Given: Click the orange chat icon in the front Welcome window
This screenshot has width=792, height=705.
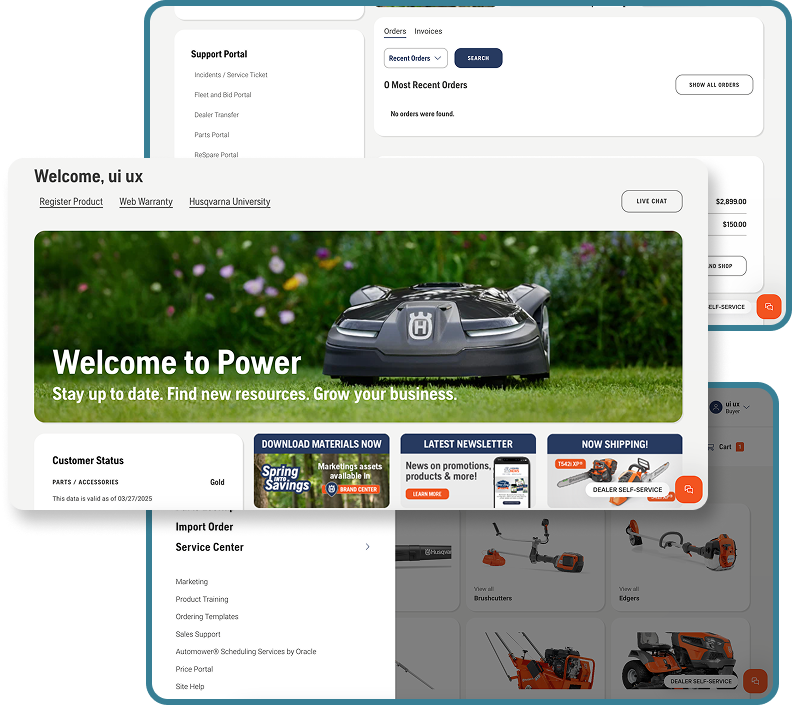Looking at the screenshot, I should point(688,489).
